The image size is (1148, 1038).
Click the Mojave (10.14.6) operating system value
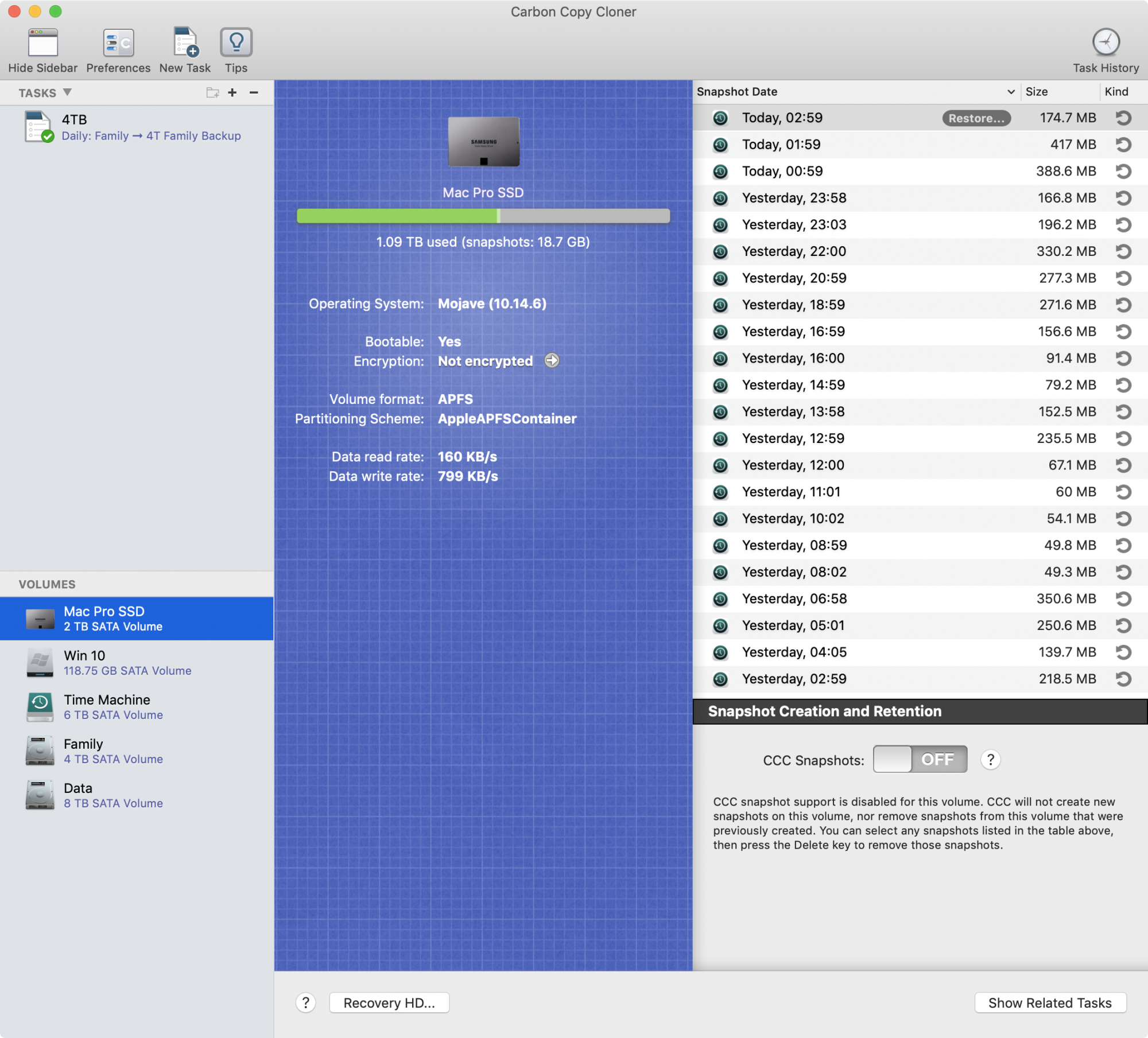point(492,304)
